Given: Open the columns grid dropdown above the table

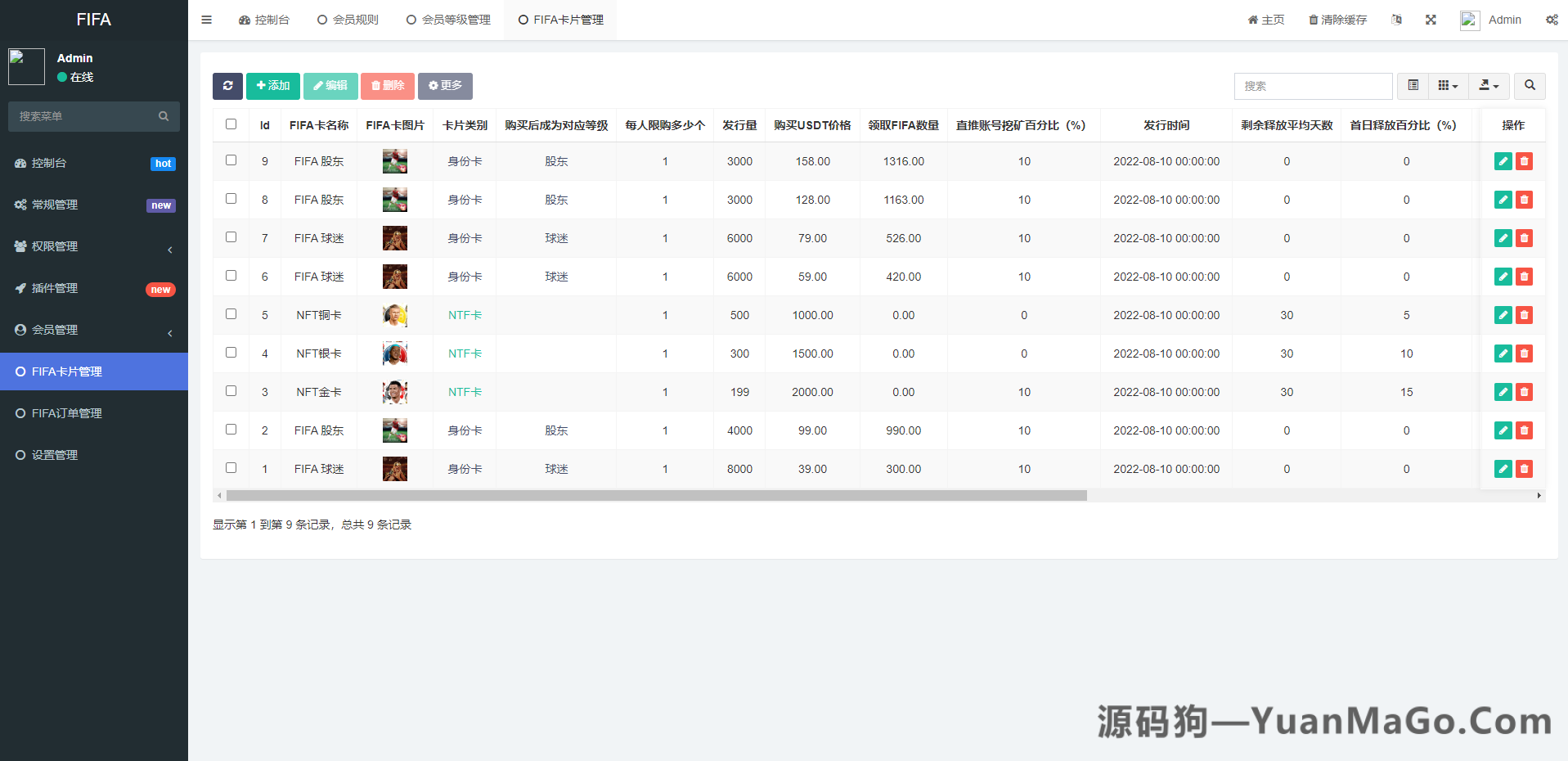Looking at the screenshot, I should [x=1448, y=86].
